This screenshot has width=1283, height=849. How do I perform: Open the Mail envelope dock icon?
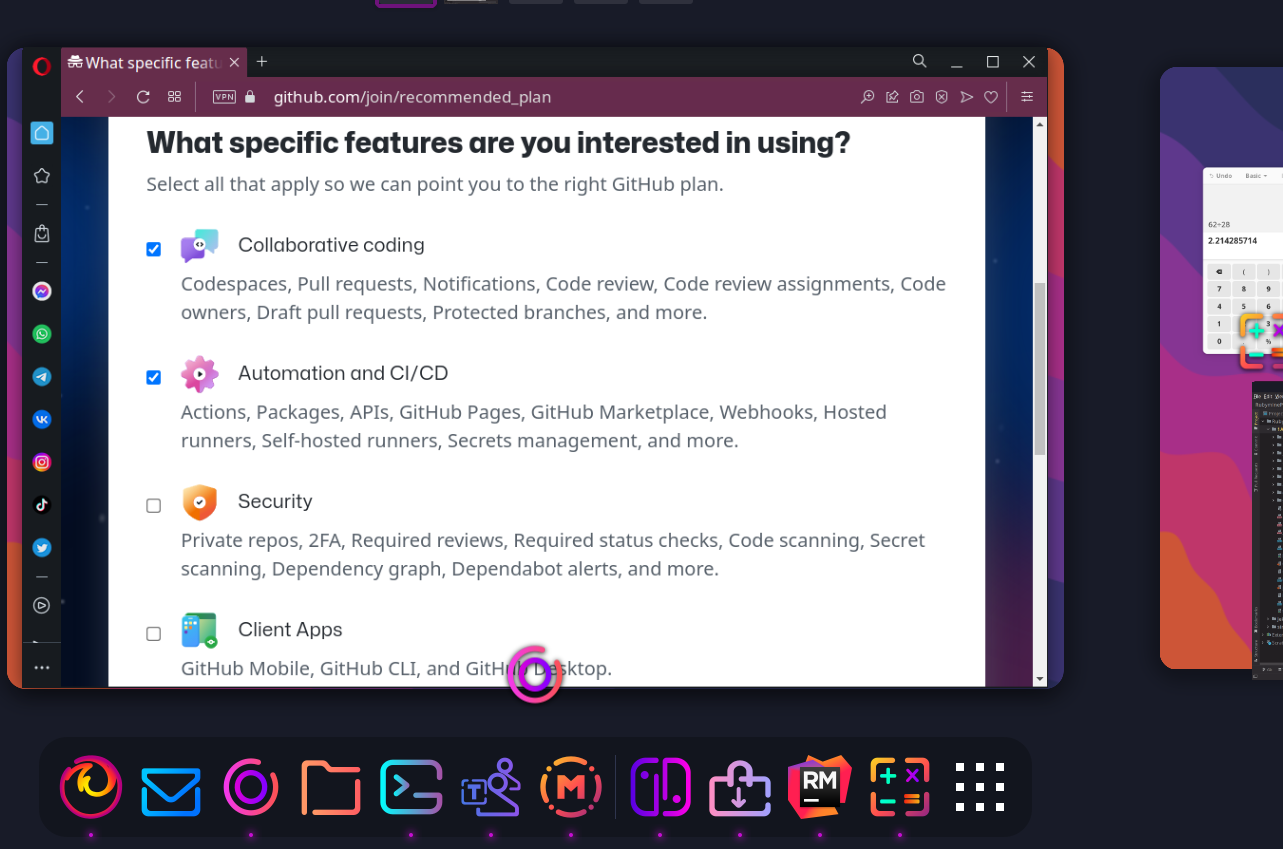tap(171, 790)
